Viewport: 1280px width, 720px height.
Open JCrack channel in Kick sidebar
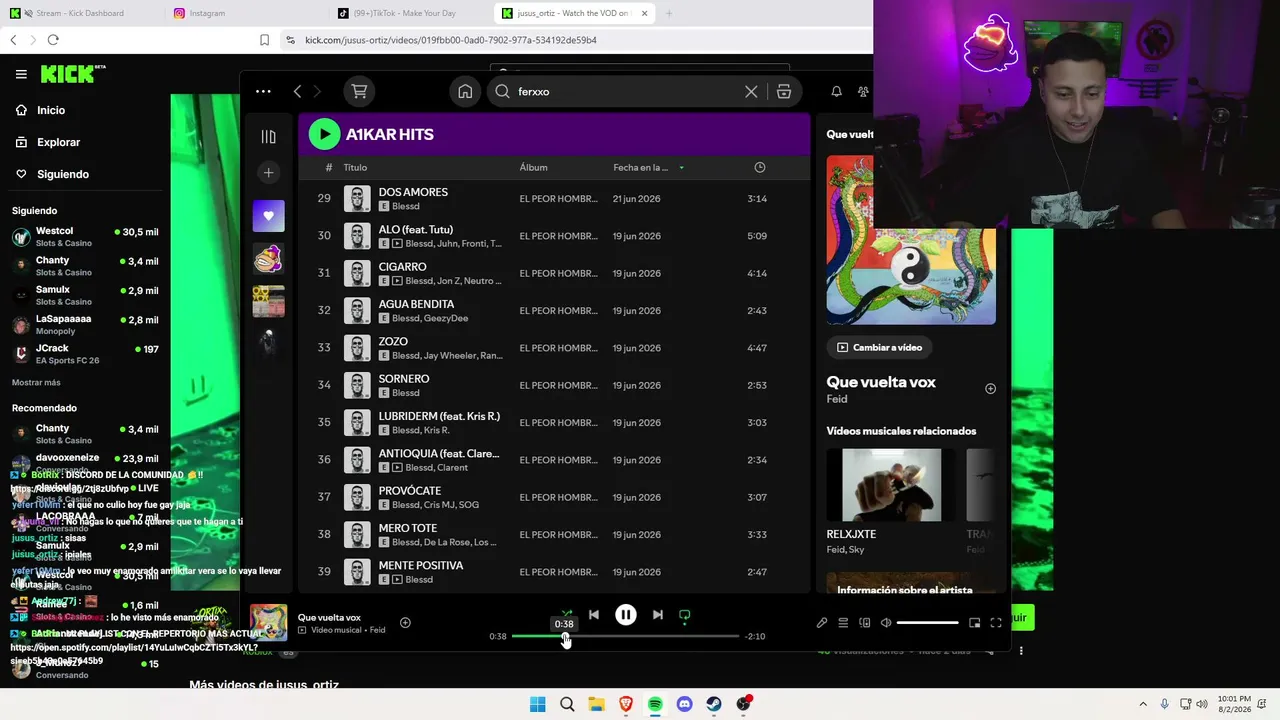(85, 354)
